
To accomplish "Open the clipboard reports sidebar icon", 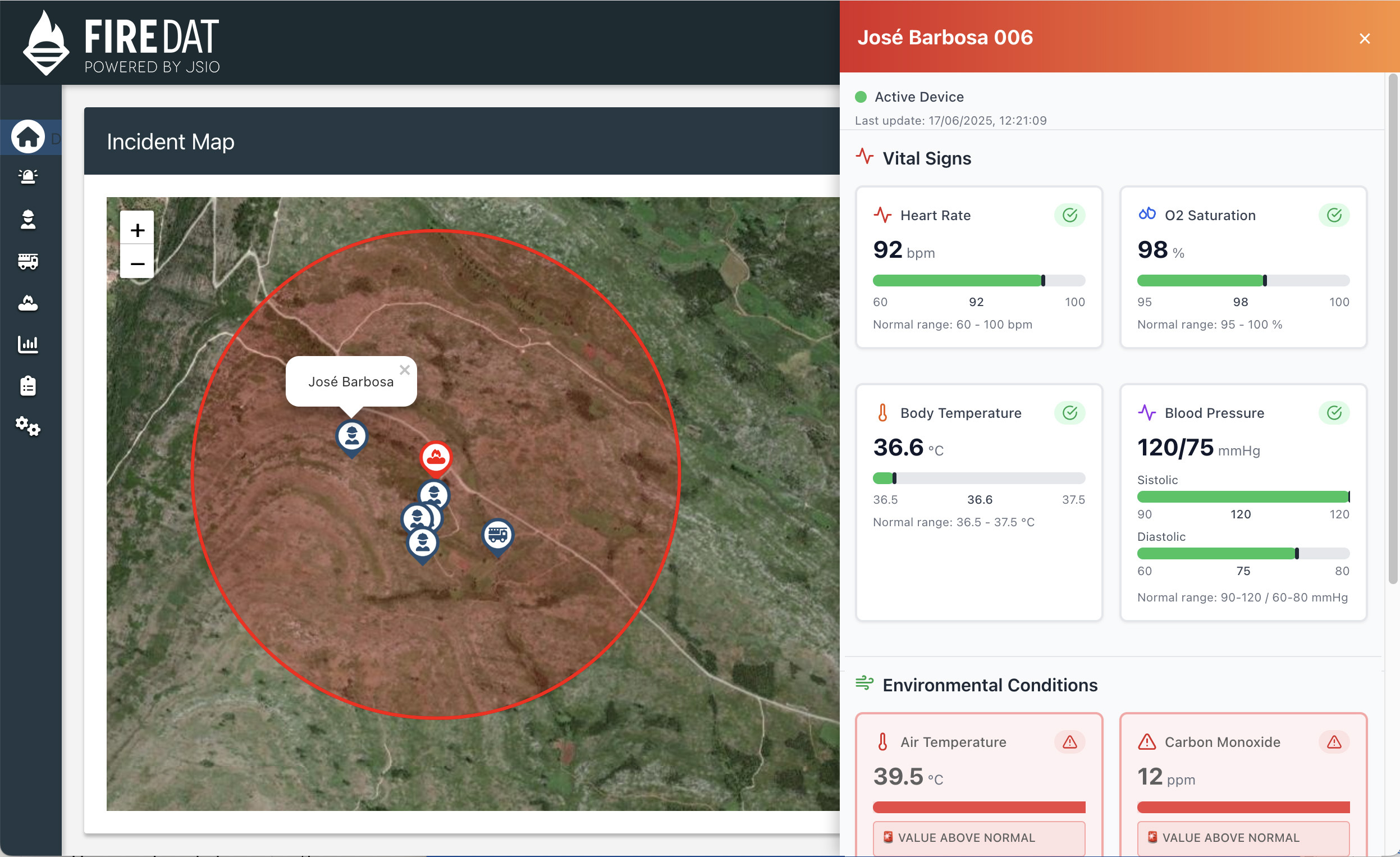I will tap(28, 386).
